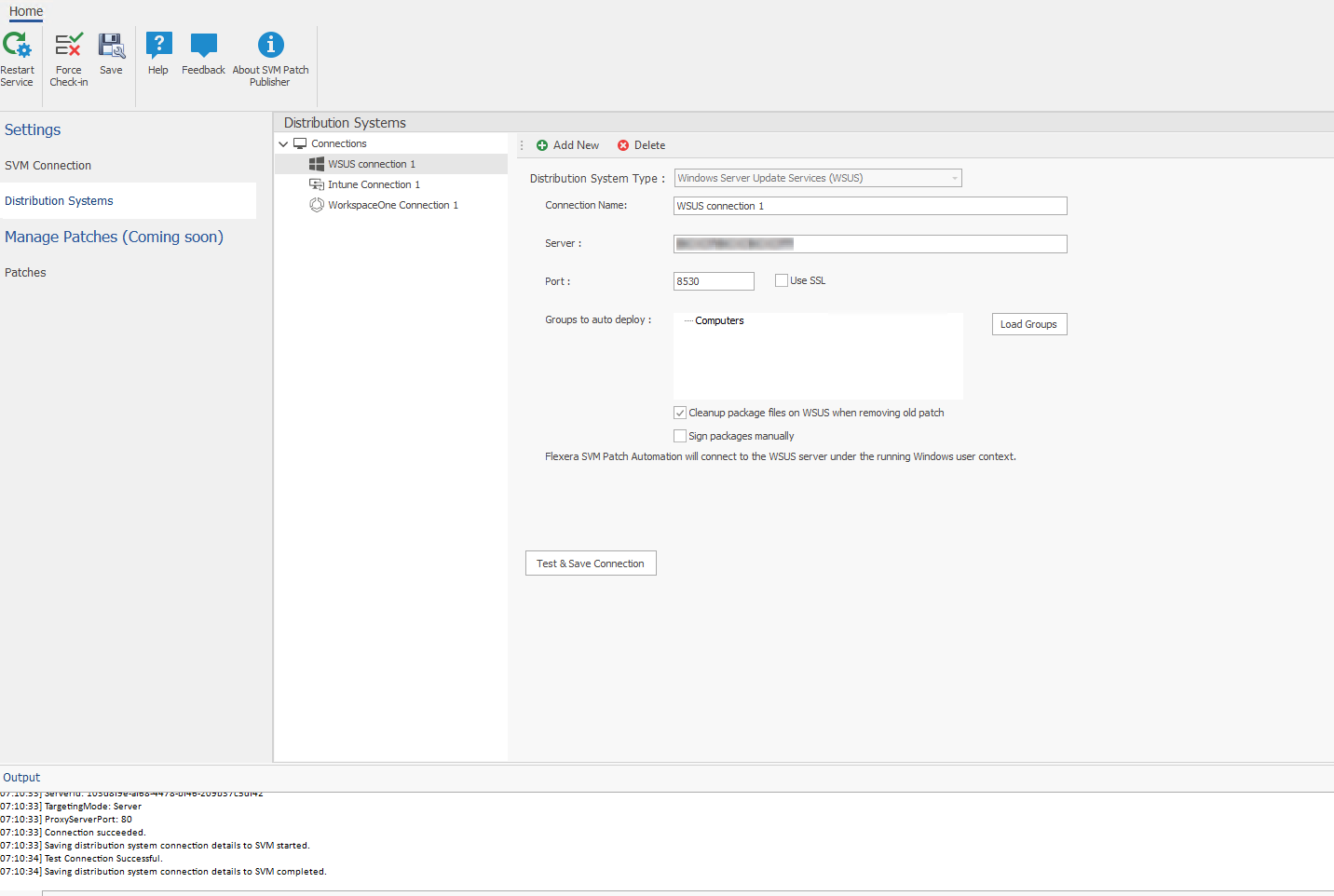
Task: Click the Flexera SVM Patch Automation note
Action: tap(781, 456)
